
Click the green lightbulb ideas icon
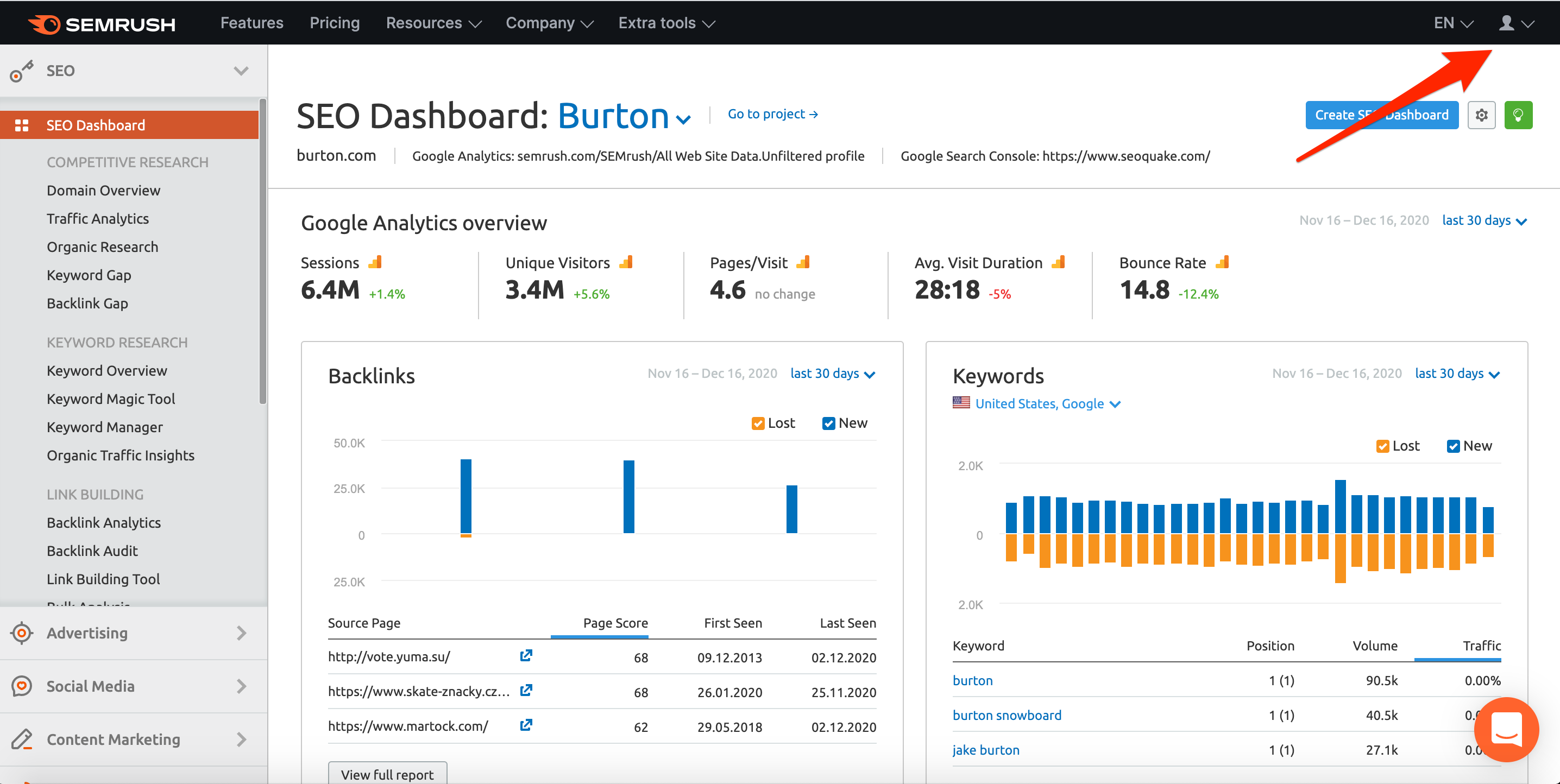[1518, 115]
